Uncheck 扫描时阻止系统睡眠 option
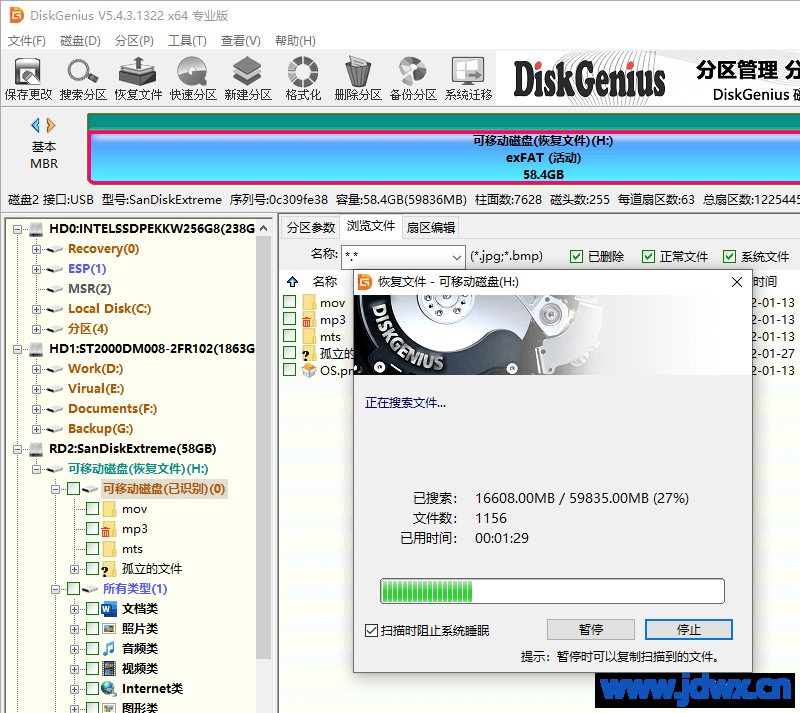Viewport: 800px width, 713px height. pos(371,631)
